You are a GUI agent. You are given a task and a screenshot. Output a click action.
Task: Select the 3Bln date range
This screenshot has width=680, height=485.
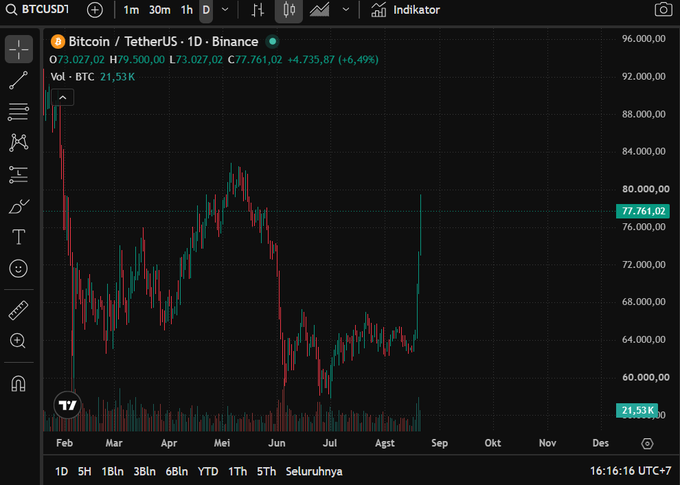click(144, 471)
